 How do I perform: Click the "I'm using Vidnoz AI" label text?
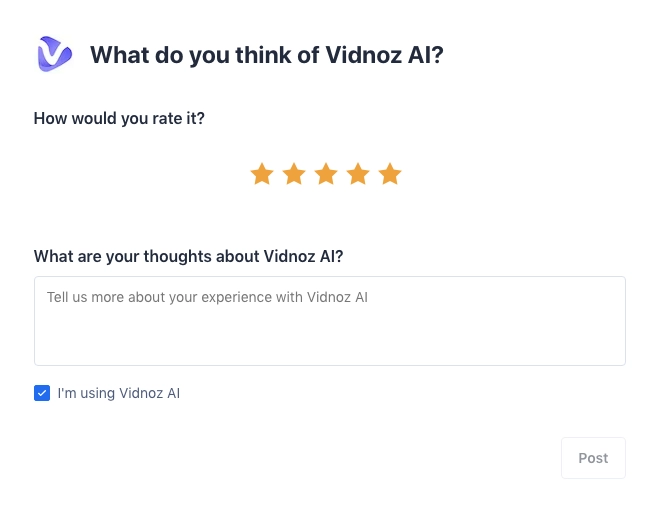click(x=118, y=393)
